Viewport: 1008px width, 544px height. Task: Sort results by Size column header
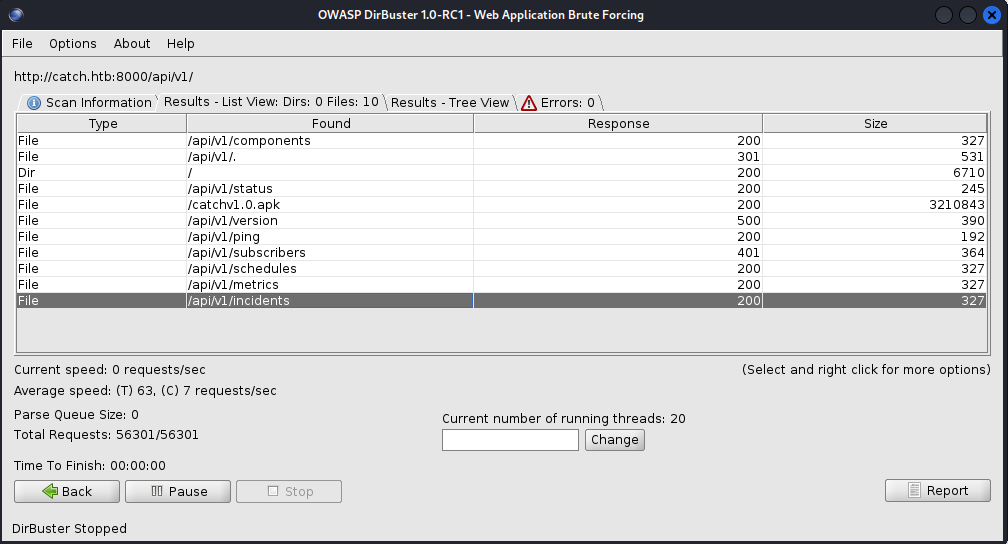pos(875,123)
